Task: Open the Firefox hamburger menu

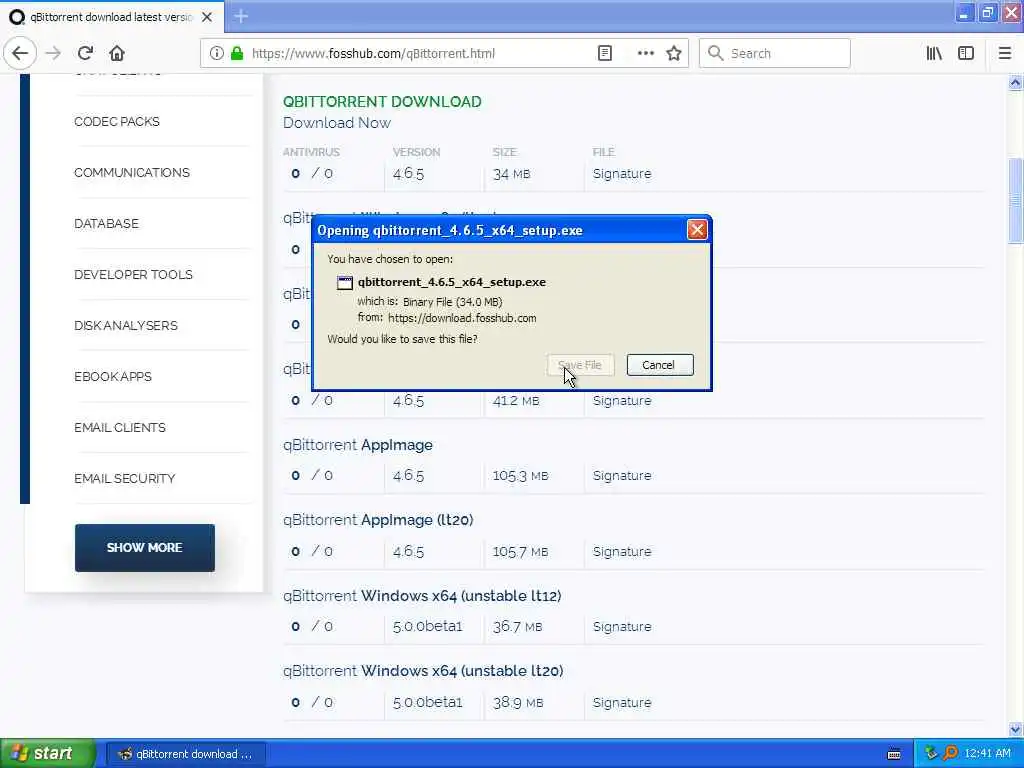Action: pyautogui.click(x=1004, y=53)
